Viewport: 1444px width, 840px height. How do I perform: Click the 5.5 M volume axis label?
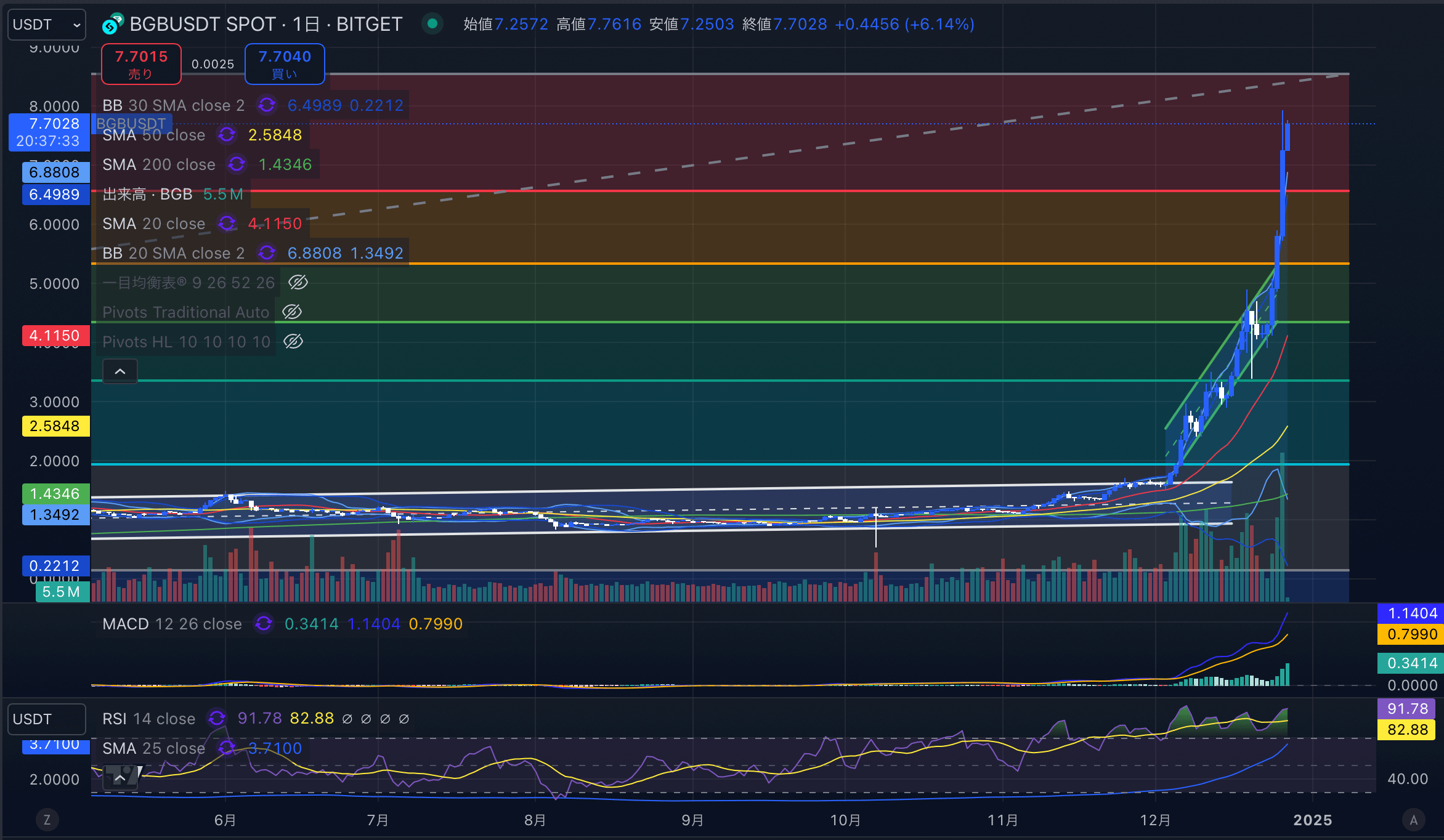pyautogui.click(x=62, y=592)
